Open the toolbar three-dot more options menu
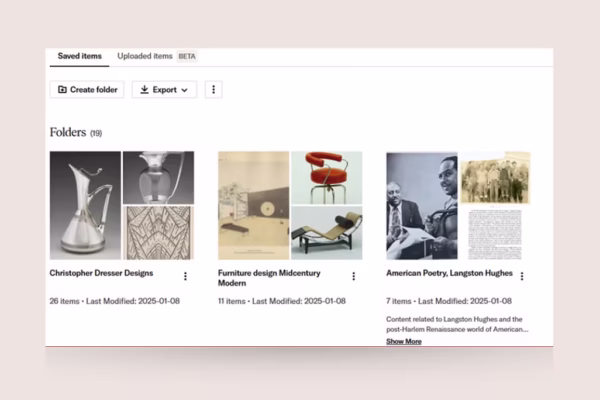Viewport: 600px width, 400px height. point(214,90)
